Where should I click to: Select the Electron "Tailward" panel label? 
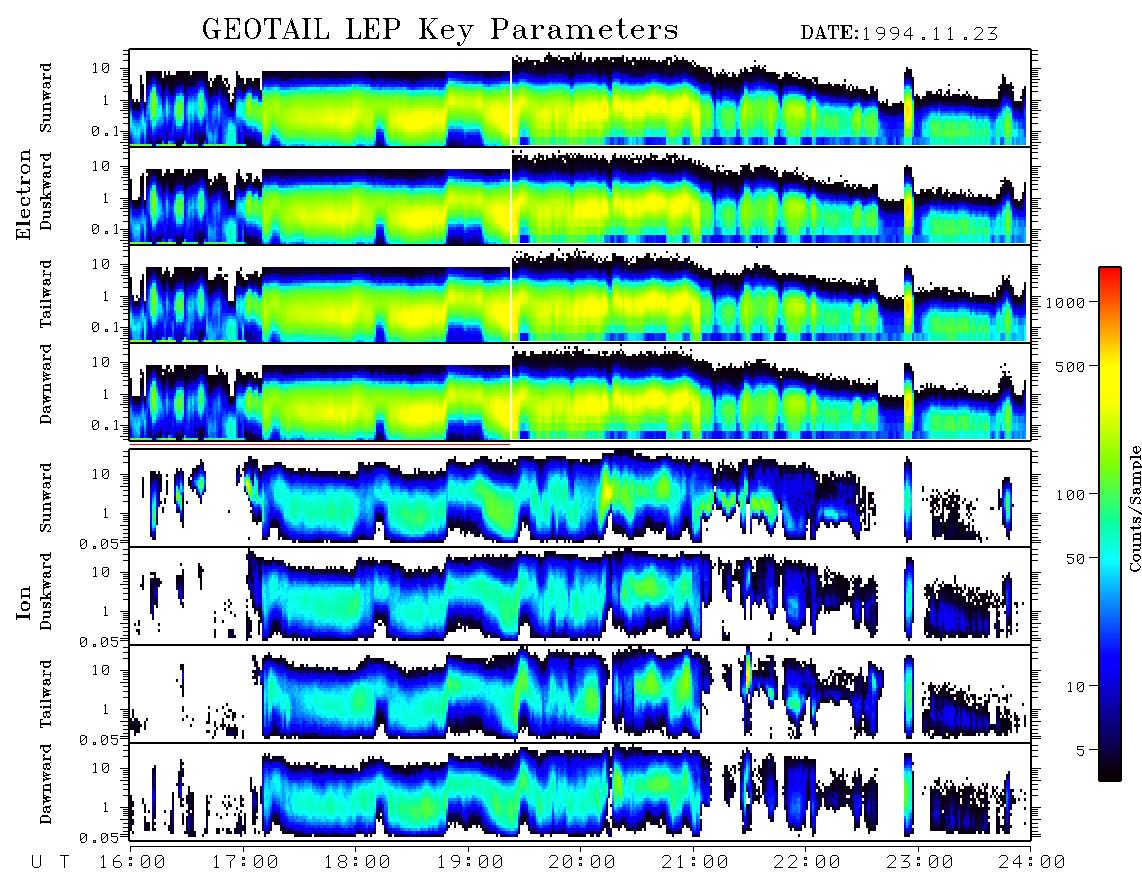coord(46,294)
